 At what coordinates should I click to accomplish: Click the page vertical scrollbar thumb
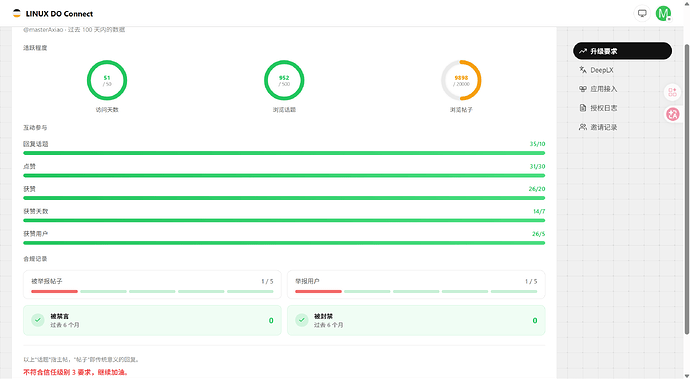686,189
